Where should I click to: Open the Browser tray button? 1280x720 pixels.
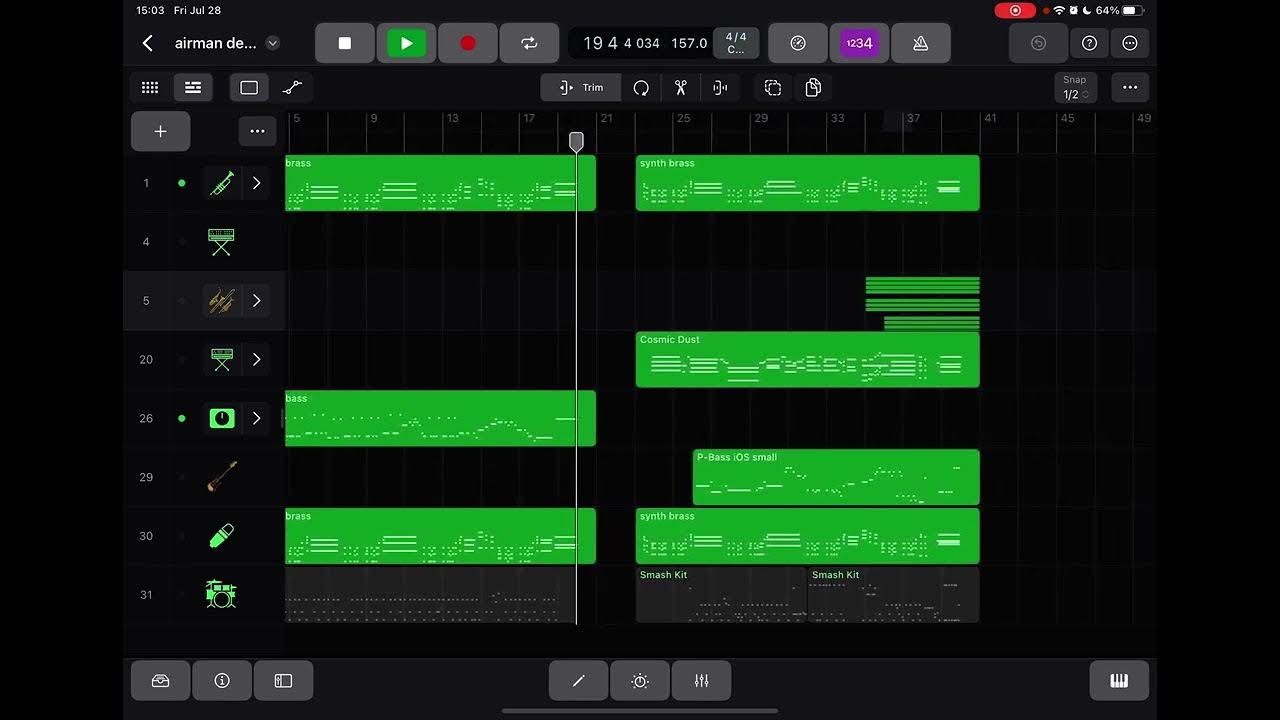click(160, 681)
